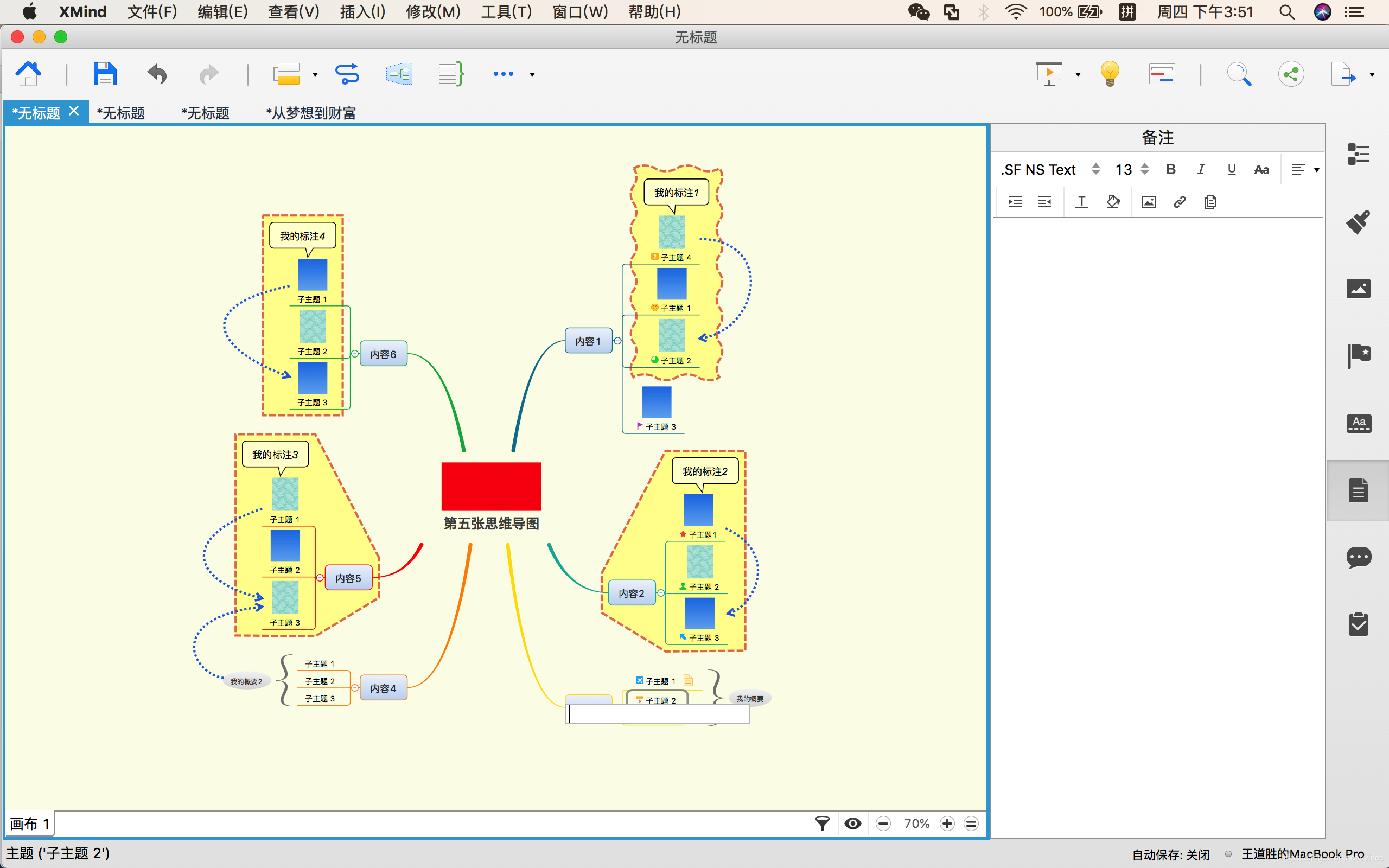Open the text alignment dropdown arrow

(x=1317, y=170)
